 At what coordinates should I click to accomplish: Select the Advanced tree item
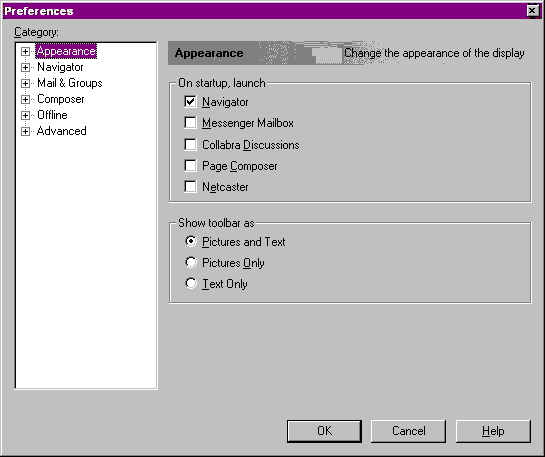62,131
